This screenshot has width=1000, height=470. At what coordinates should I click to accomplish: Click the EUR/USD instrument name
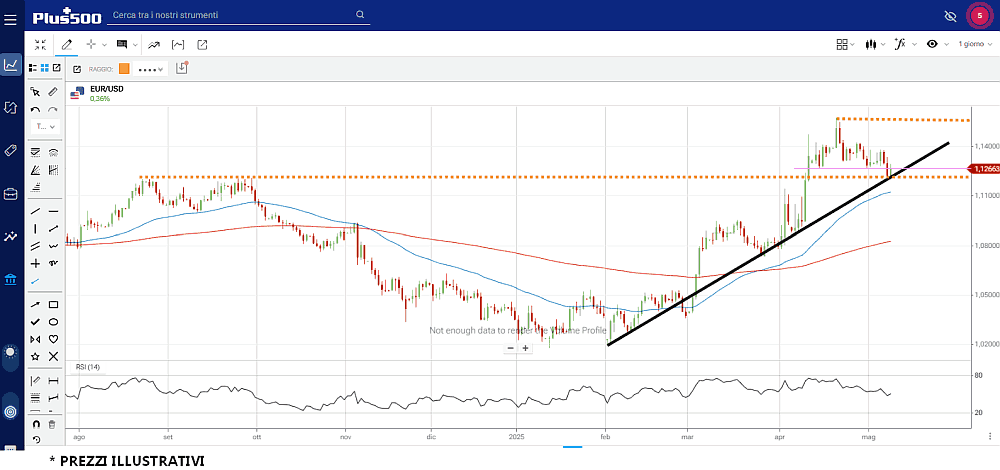coord(106,89)
